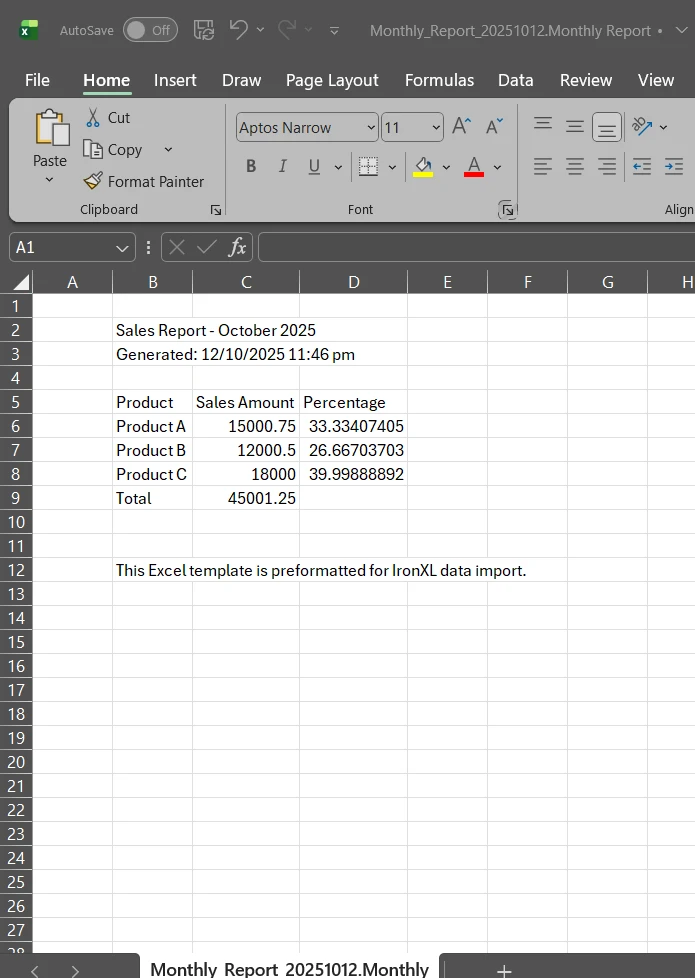Add a new sheet with plus button

[x=505, y=969]
